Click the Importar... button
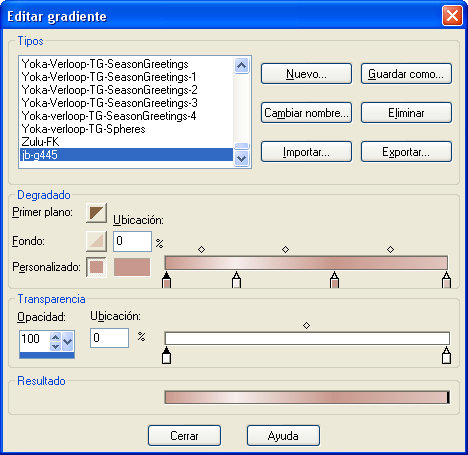 pyautogui.click(x=306, y=152)
